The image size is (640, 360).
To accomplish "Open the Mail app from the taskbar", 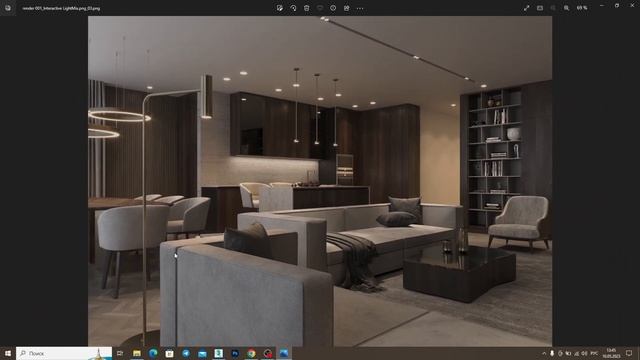I will click(x=202, y=353).
